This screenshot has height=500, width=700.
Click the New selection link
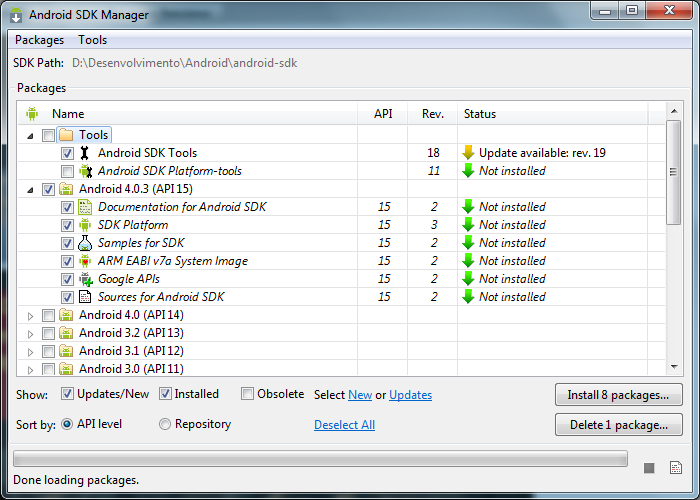click(x=360, y=395)
